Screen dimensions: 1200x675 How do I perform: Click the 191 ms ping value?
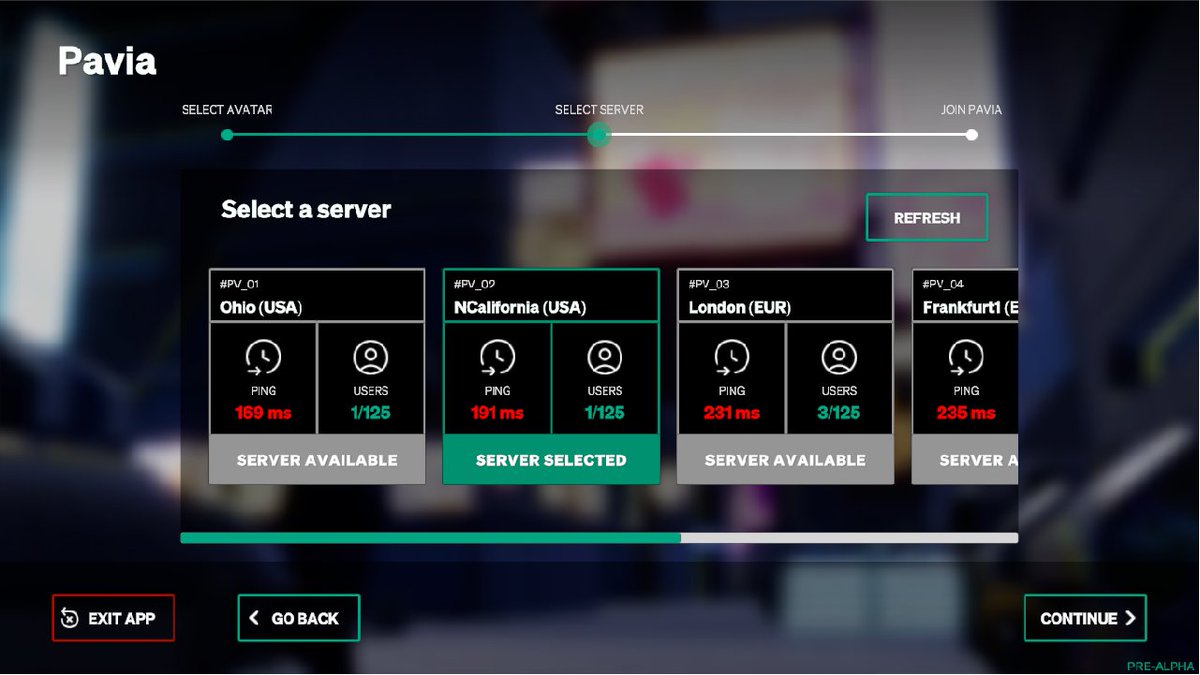497,412
